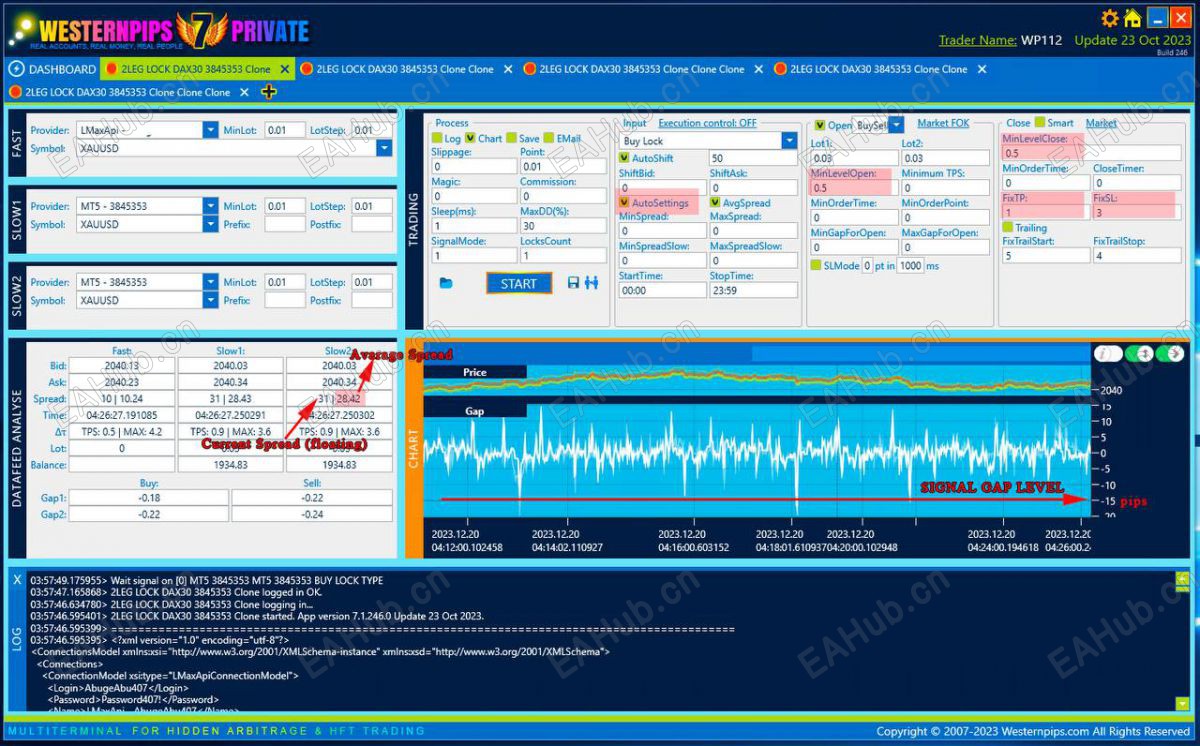1200x746 pixels.
Task: Click the FAST MinLot input field
Action: [285, 130]
